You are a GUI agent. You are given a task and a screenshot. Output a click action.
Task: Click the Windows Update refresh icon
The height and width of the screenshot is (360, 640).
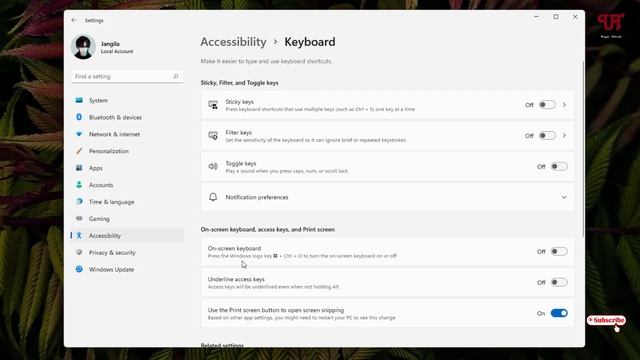click(79, 269)
